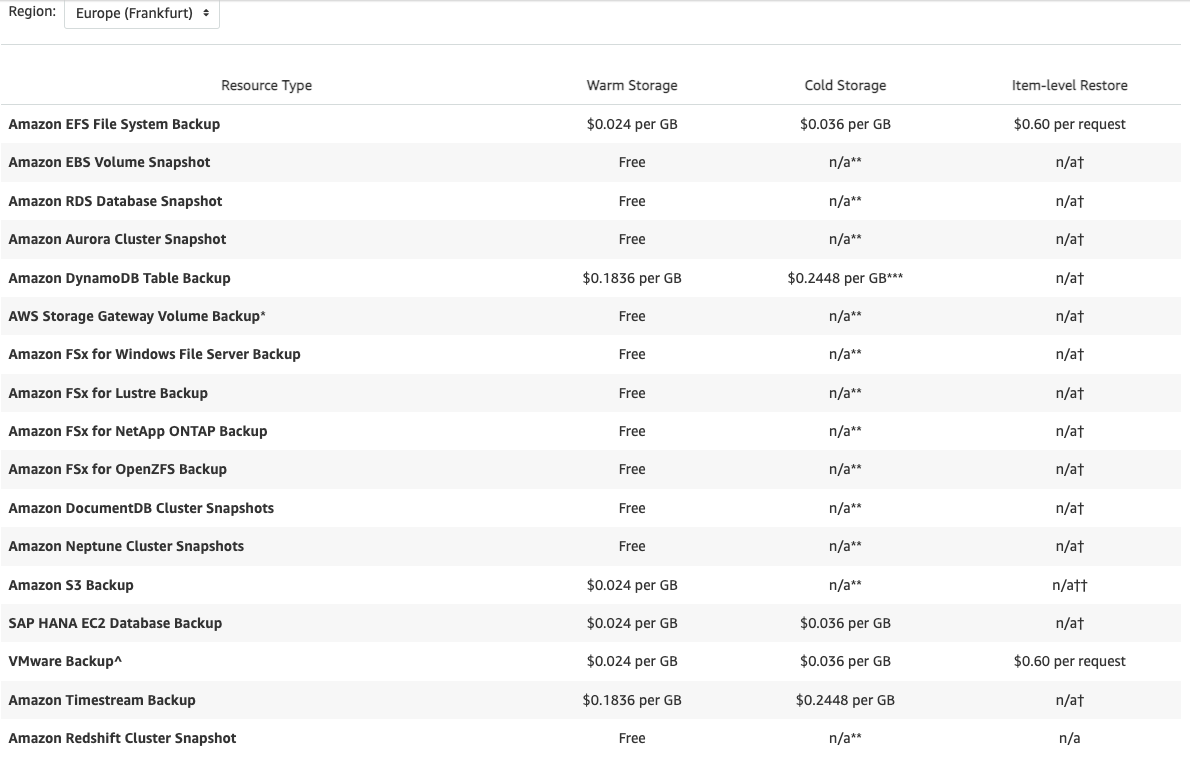This screenshot has height=758, width=1190.
Task: Select Amazon FSx for NetApp ONTAP Backup
Action: coord(138,431)
